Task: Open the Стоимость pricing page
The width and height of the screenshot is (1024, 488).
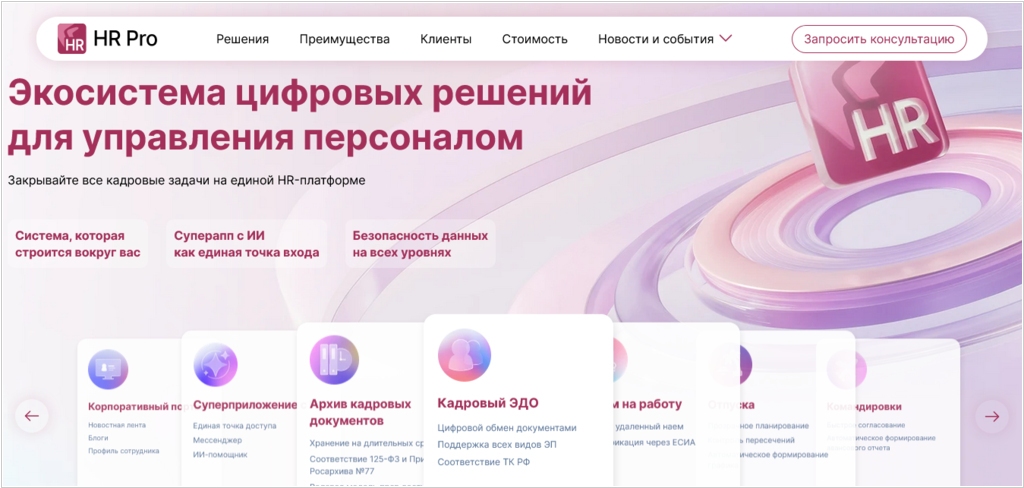Action: point(534,40)
